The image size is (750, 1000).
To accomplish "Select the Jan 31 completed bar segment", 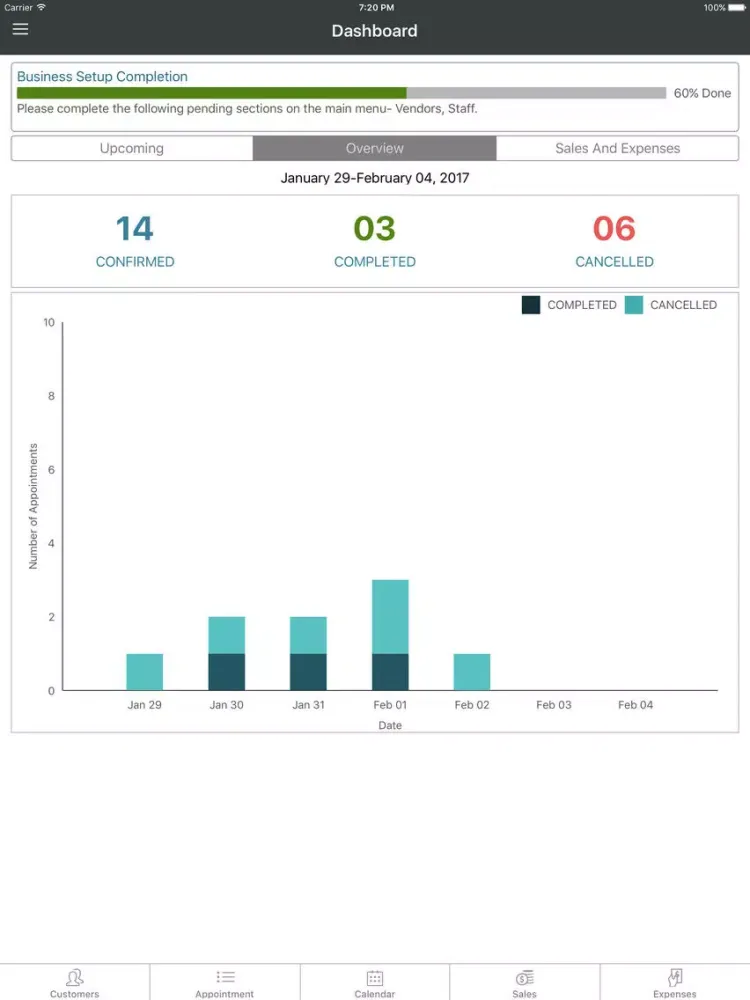I will (x=308, y=672).
